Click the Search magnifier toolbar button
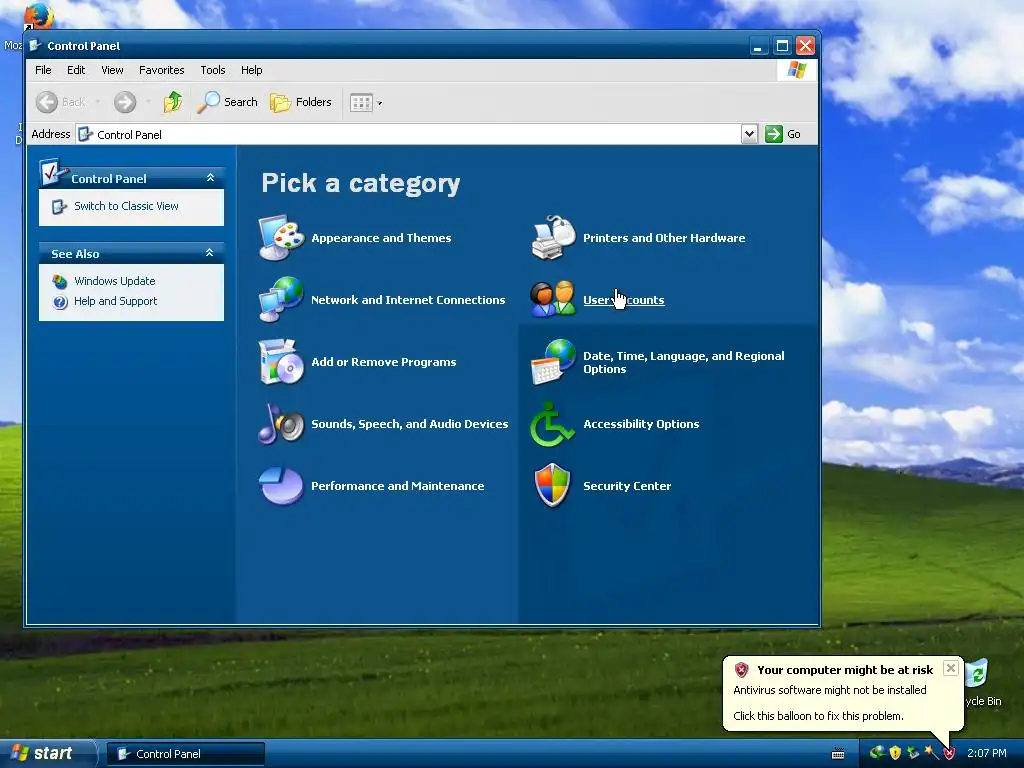Viewport: 1024px width, 768px height. (x=227, y=102)
